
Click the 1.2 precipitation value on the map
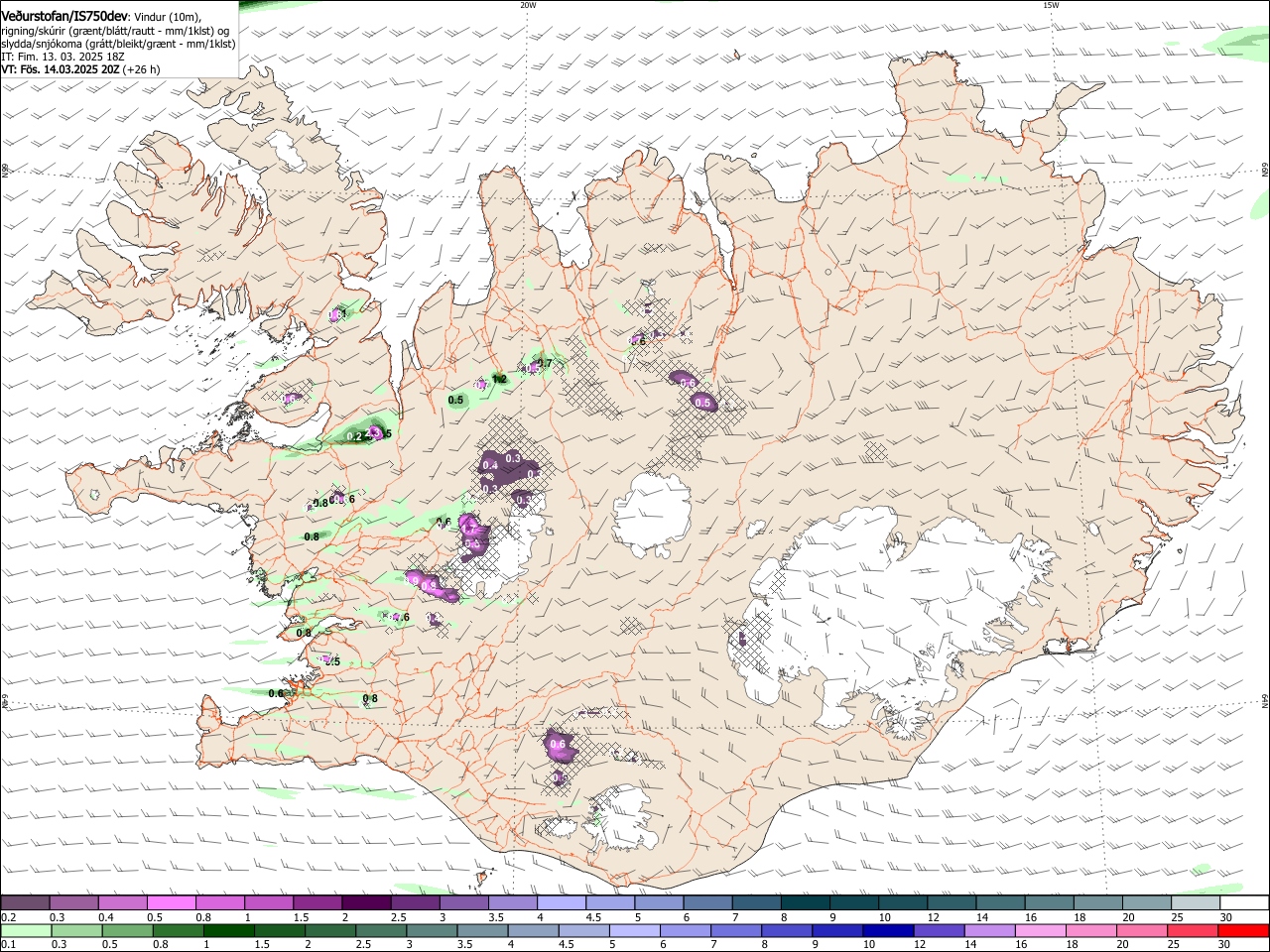pos(500,379)
